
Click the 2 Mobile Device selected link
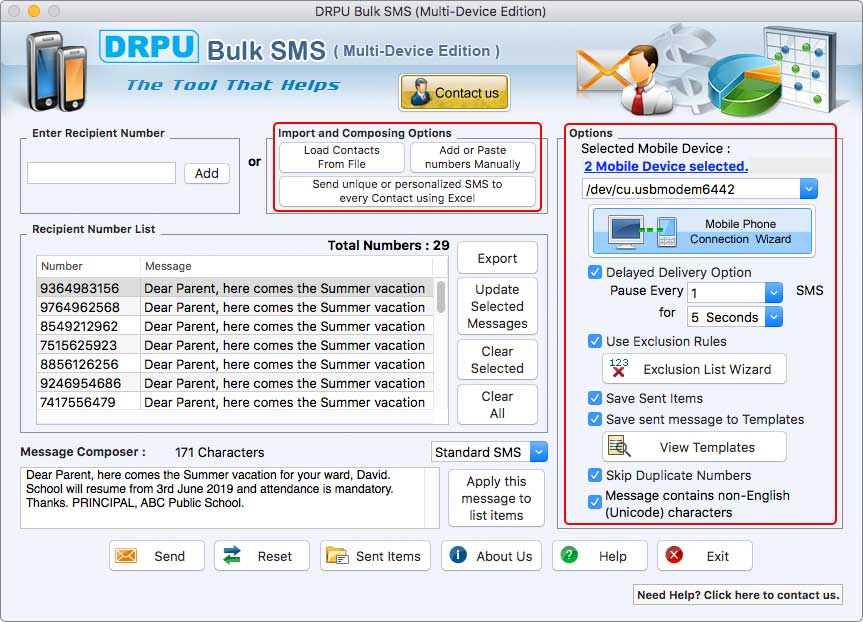coord(666,166)
